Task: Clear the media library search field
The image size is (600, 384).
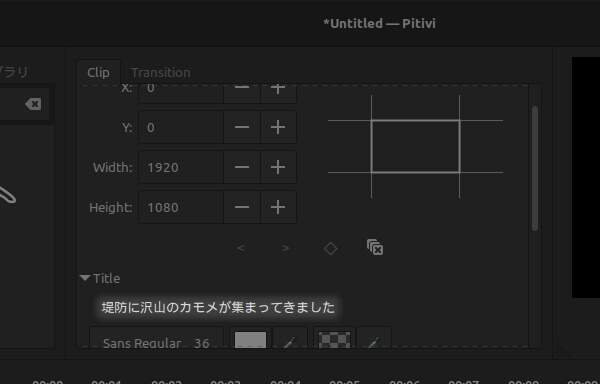Action: click(33, 104)
